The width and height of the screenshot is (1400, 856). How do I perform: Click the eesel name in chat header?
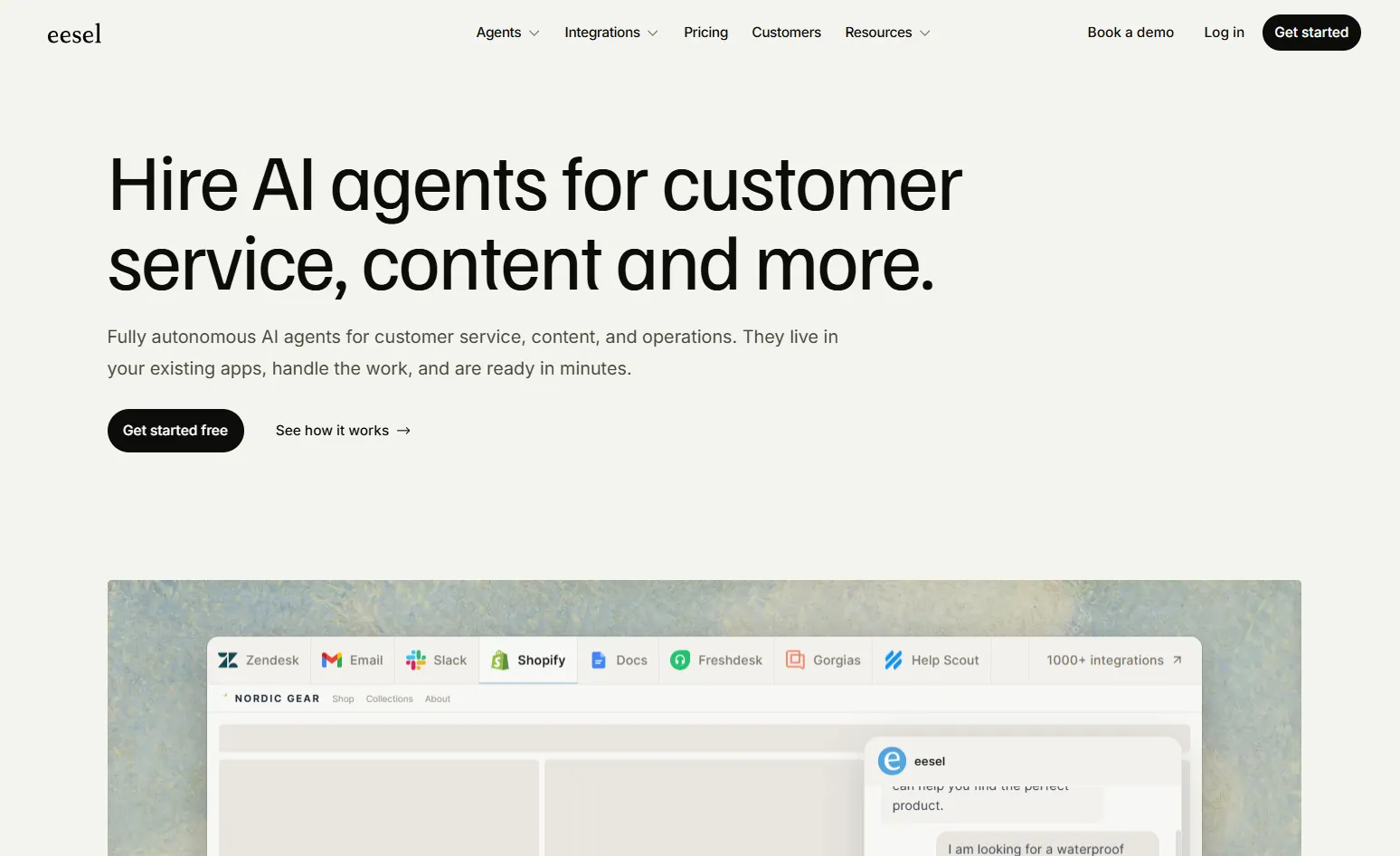click(x=930, y=761)
